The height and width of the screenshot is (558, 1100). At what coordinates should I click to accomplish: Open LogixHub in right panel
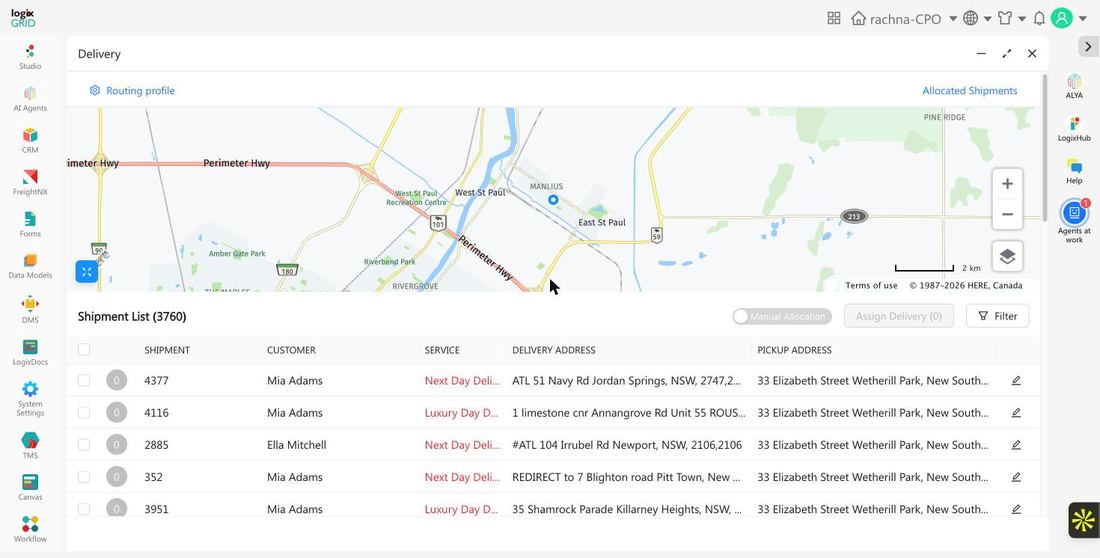pos(1074,129)
